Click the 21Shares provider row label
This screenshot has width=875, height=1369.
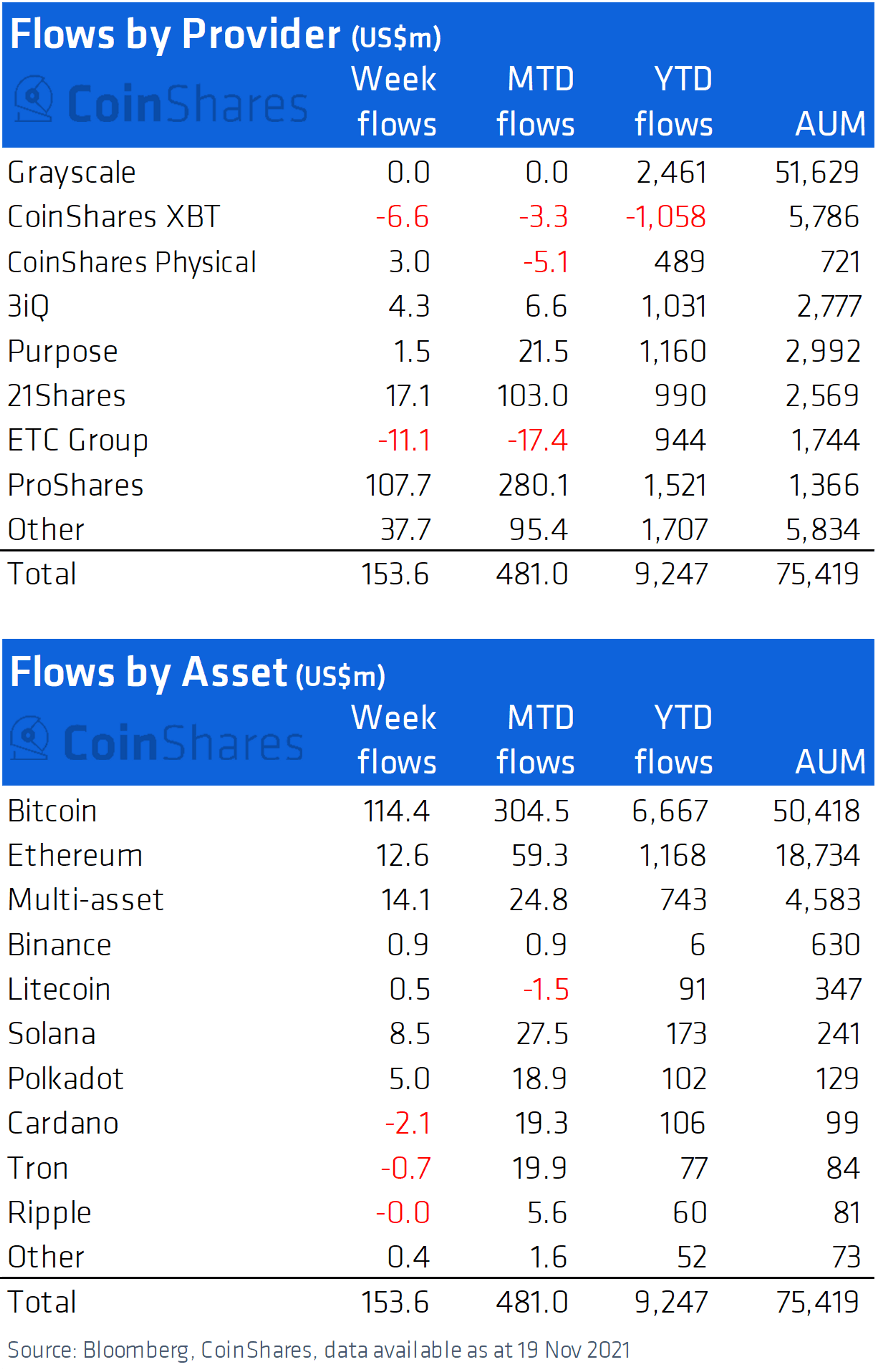(x=67, y=396)
